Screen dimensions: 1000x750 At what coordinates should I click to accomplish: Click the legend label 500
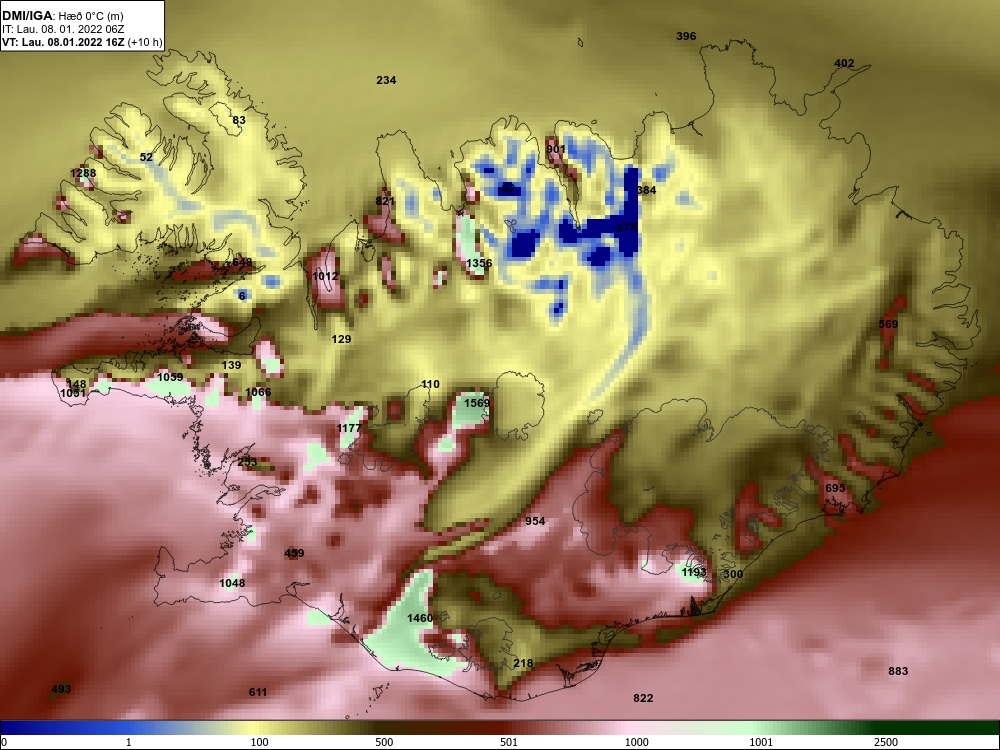tap(384, 742)
